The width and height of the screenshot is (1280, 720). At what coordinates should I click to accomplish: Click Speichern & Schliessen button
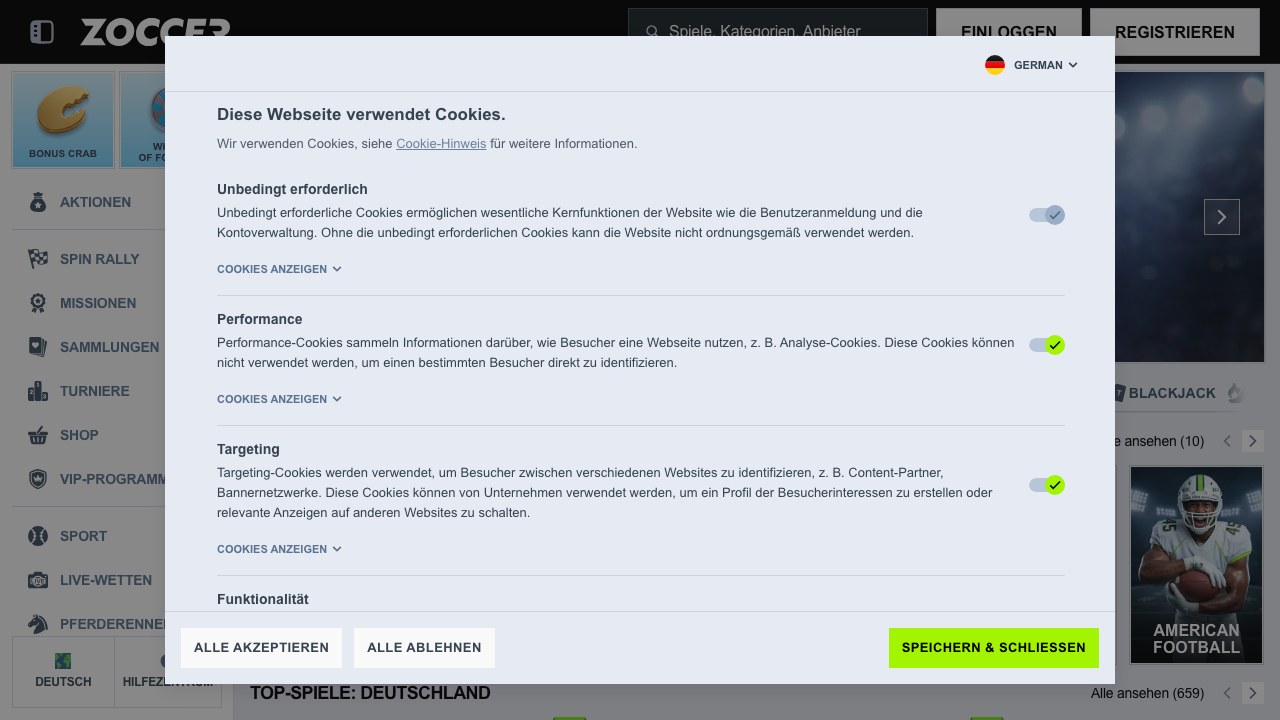pyautogui.click(x=994, y=648)
